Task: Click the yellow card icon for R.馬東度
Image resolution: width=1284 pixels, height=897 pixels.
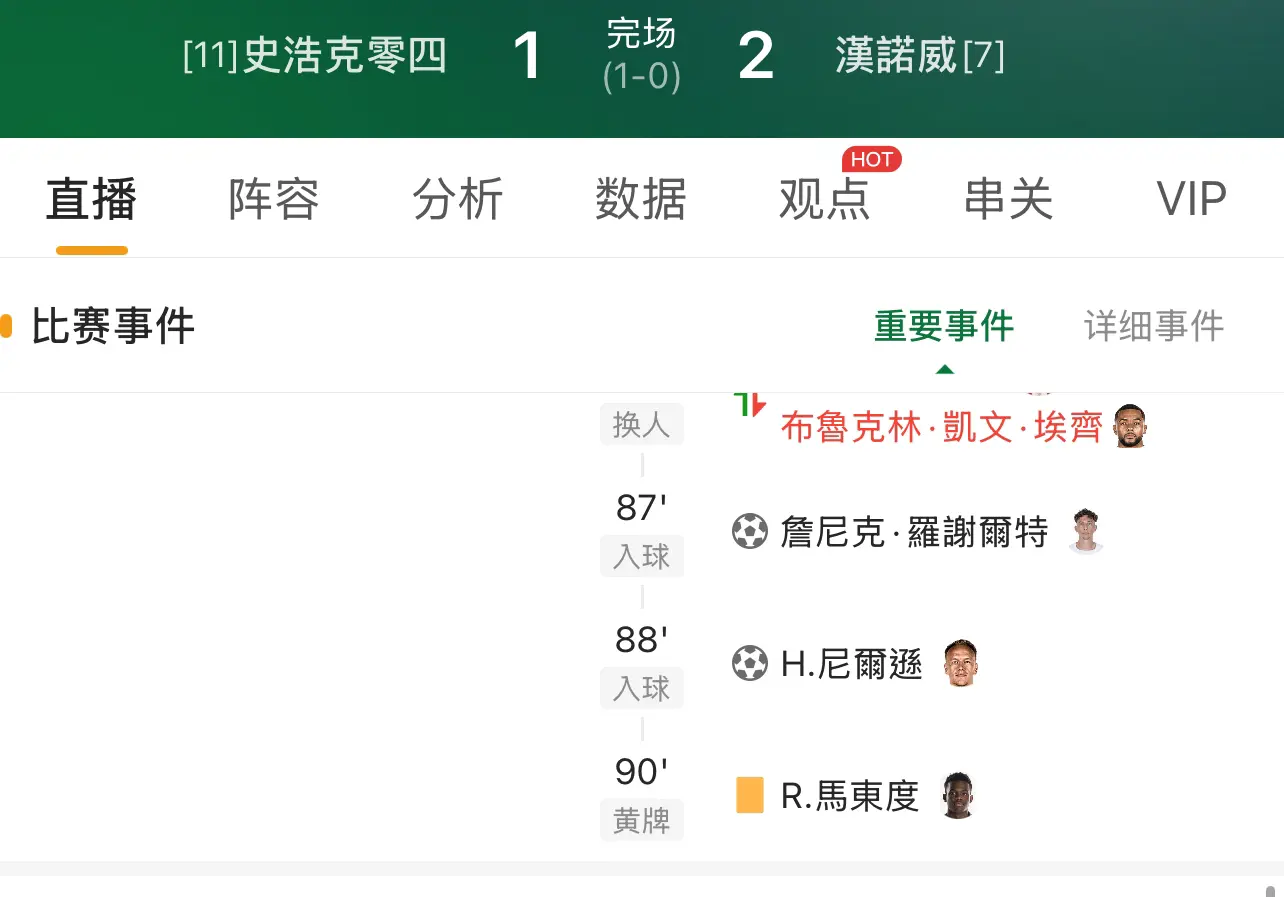Action: (x=749, y=796)
